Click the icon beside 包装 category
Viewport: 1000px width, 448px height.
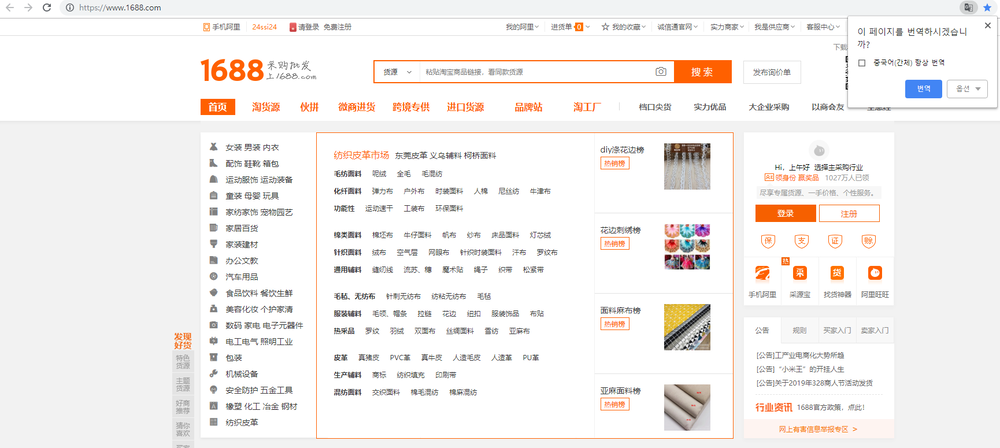point(214,357)
